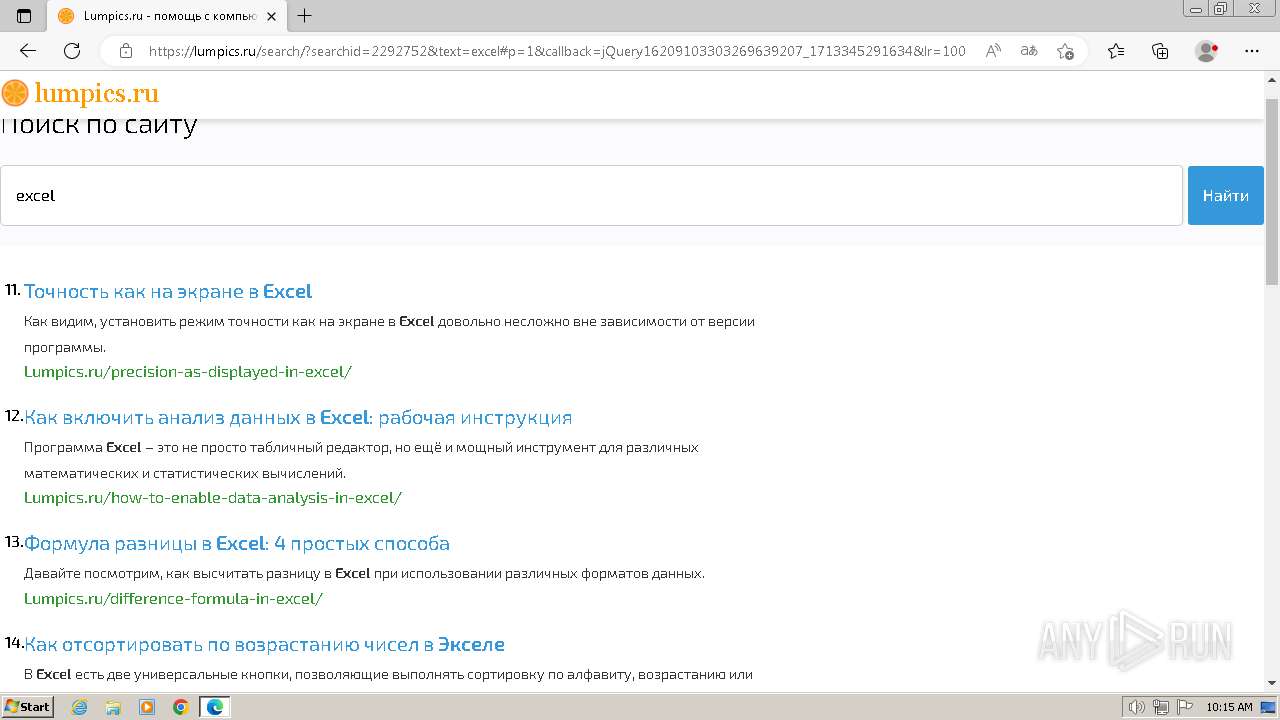1280x720 pixels.
Task: Open result Формула разницы в Excel
Action: point(237,543)
